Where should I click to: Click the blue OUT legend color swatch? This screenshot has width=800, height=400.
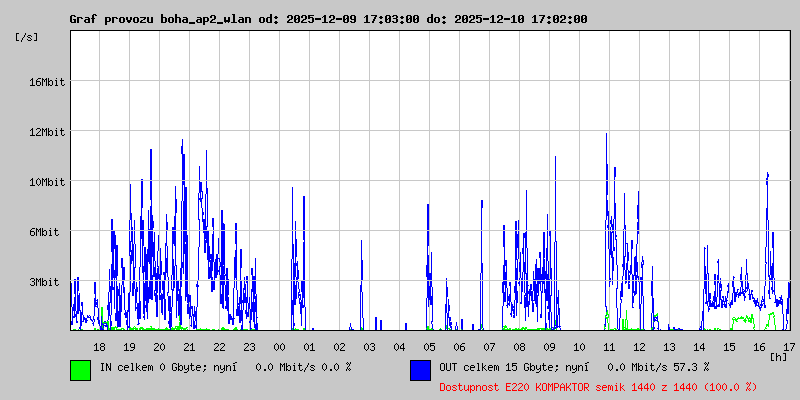pos(420,369)
